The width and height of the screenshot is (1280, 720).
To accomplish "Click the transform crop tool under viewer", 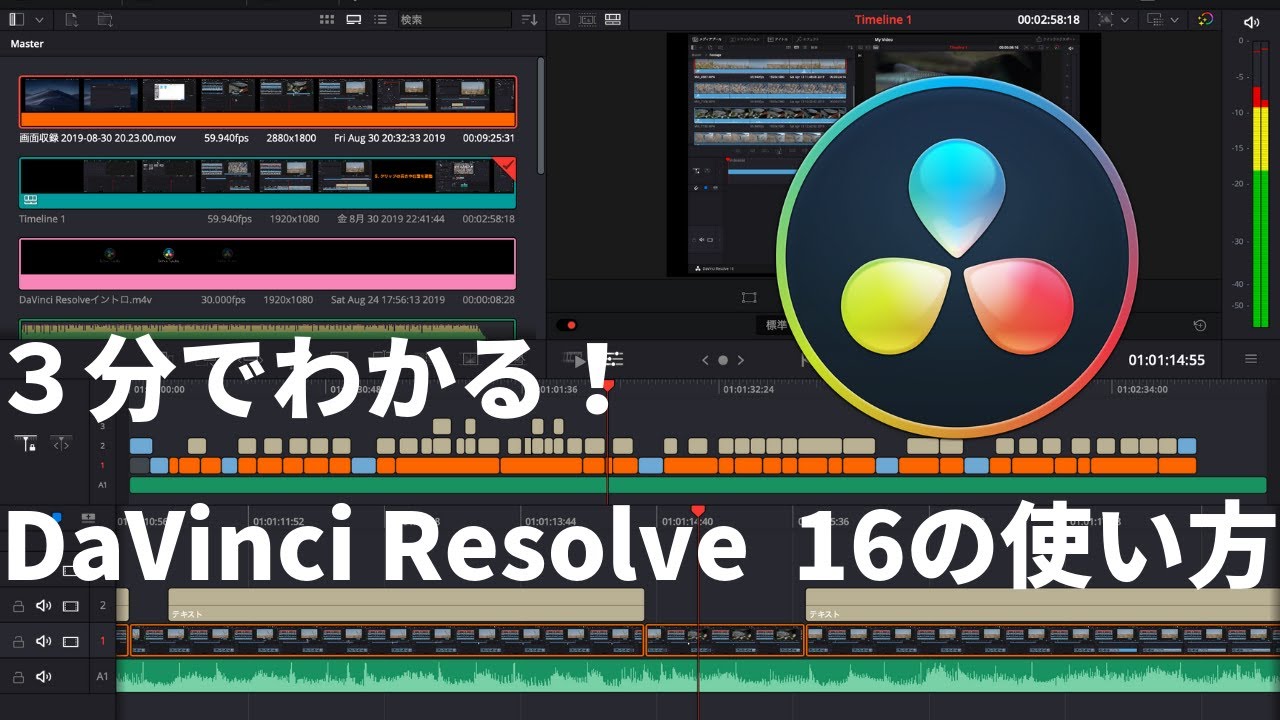I will (749, 297).
